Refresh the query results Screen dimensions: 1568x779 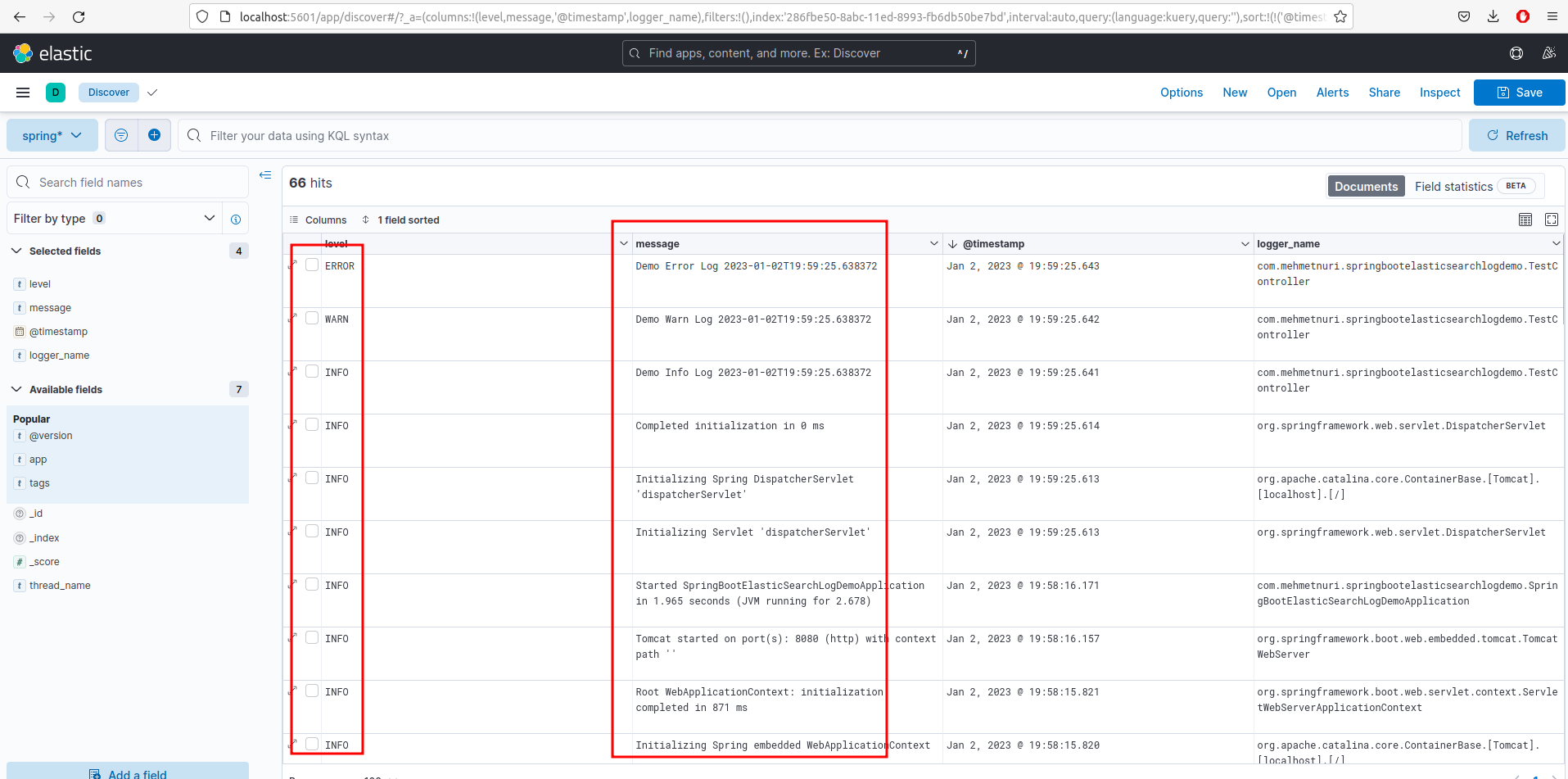(1516, 135)
